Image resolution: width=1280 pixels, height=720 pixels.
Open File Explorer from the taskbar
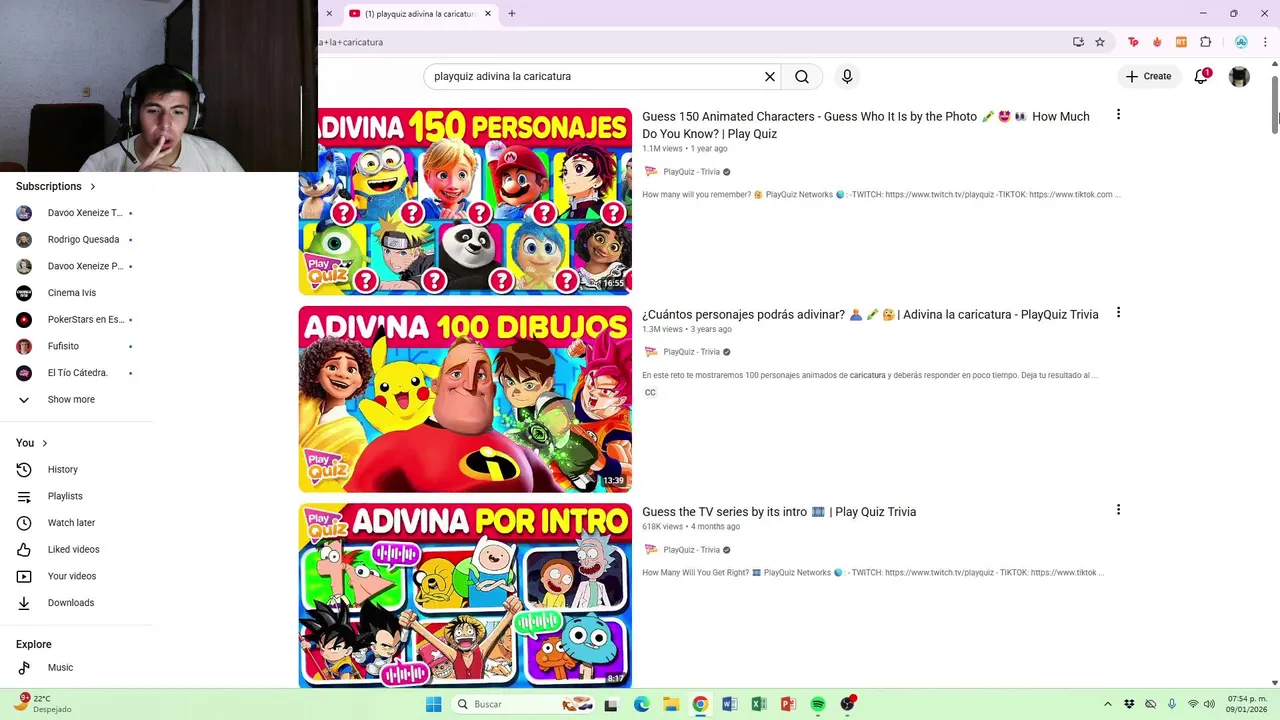pos(671,704)
